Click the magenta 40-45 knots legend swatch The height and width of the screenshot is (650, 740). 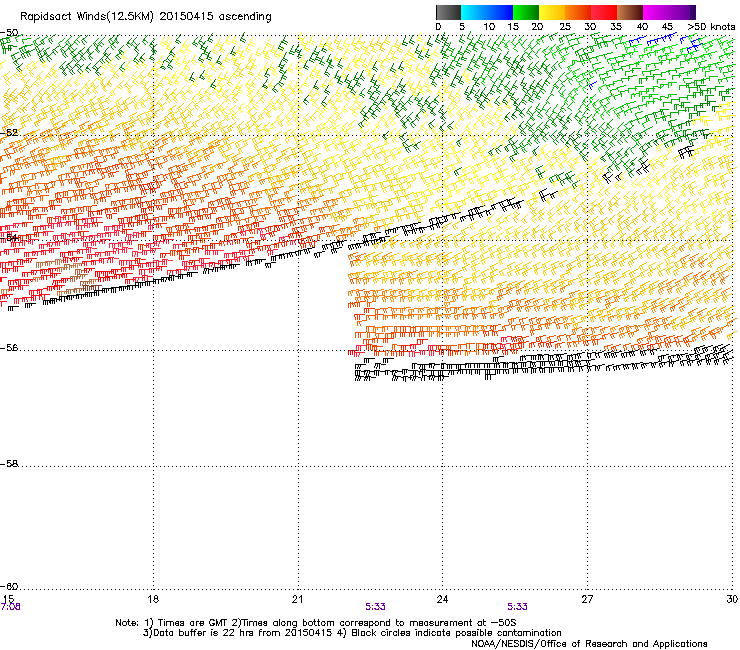[x=656, y=12]
